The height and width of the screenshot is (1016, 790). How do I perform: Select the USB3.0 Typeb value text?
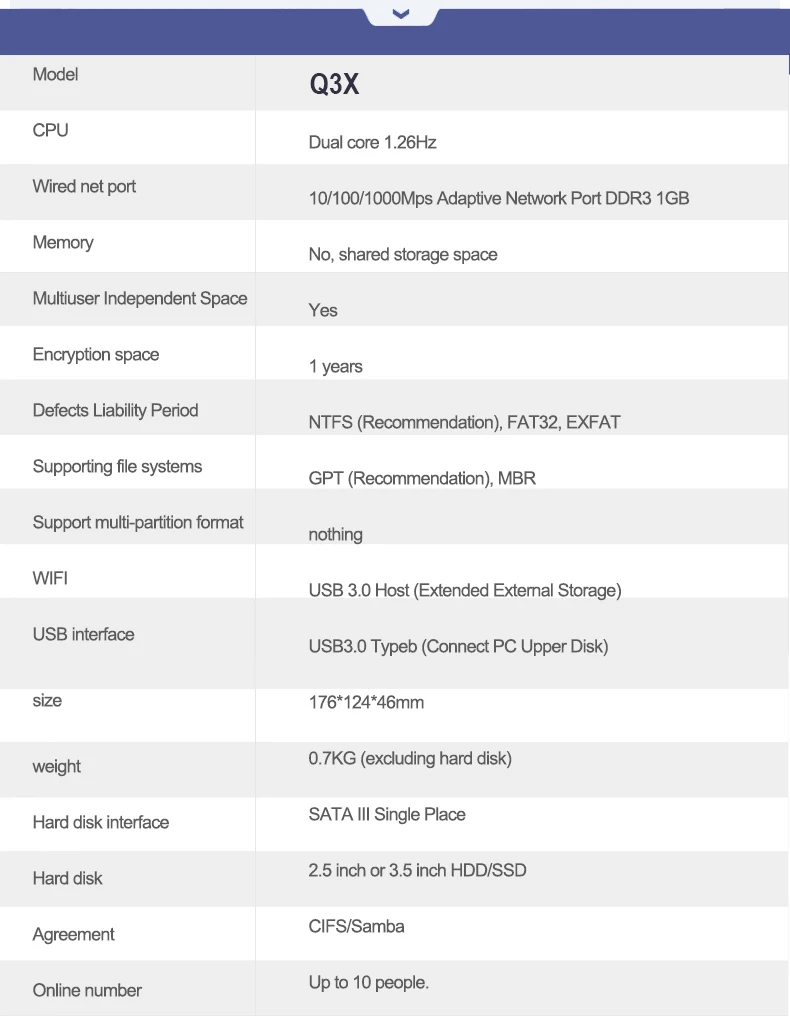458,647
